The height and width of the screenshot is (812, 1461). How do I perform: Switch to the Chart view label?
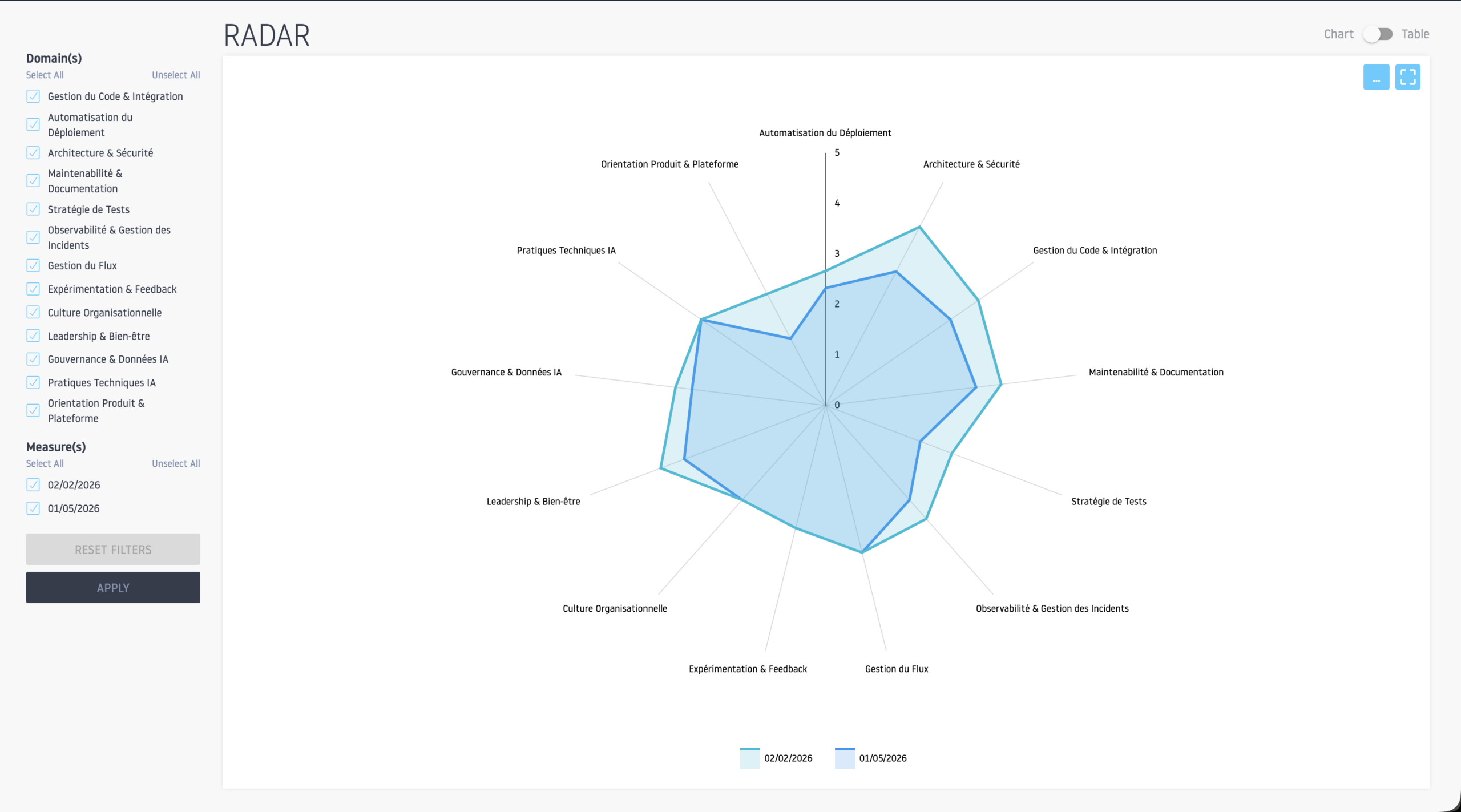(1338, 34)
